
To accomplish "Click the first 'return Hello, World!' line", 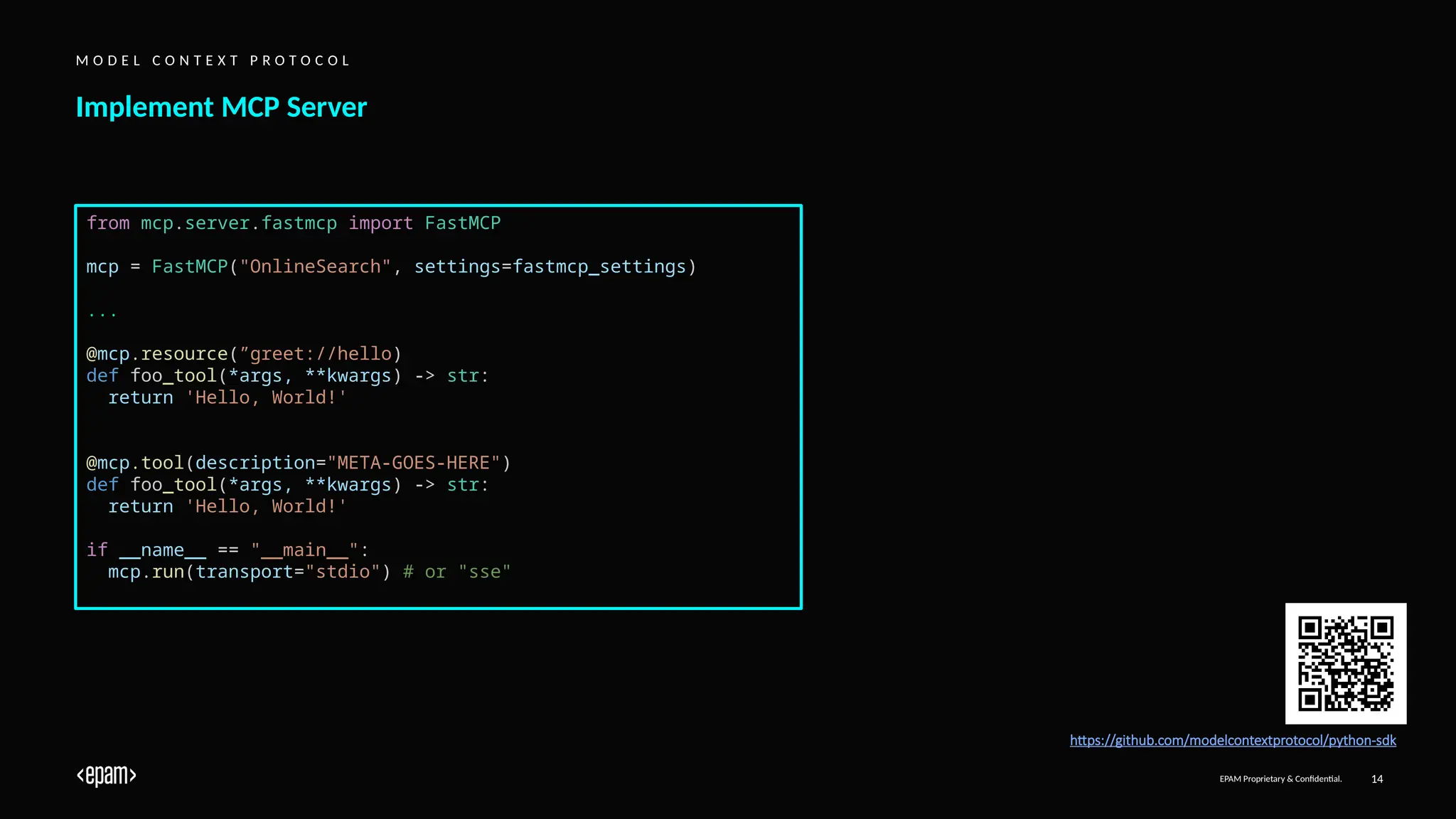I will click(226, 397).
